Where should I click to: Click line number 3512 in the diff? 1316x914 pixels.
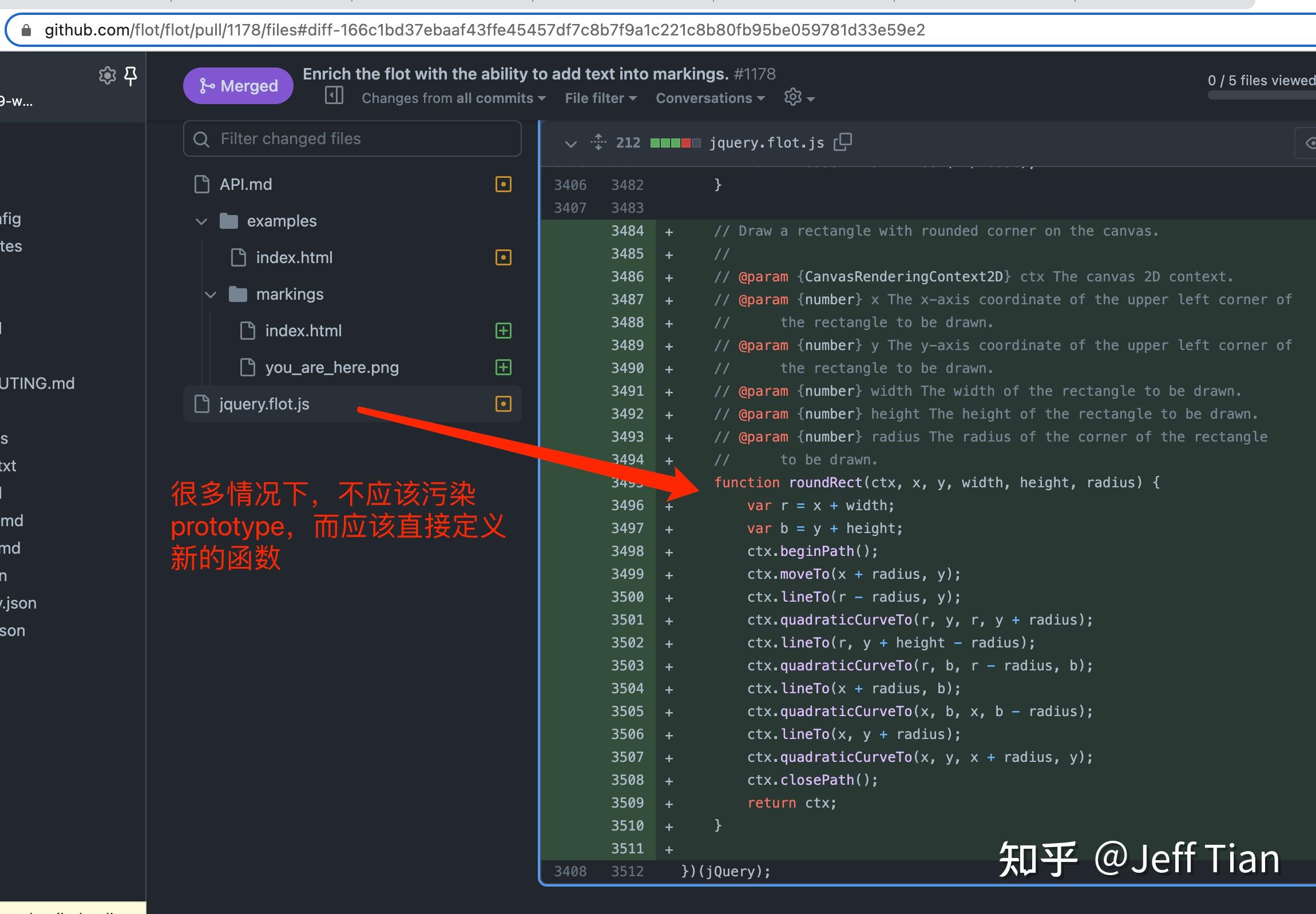(x=627, y=872)
